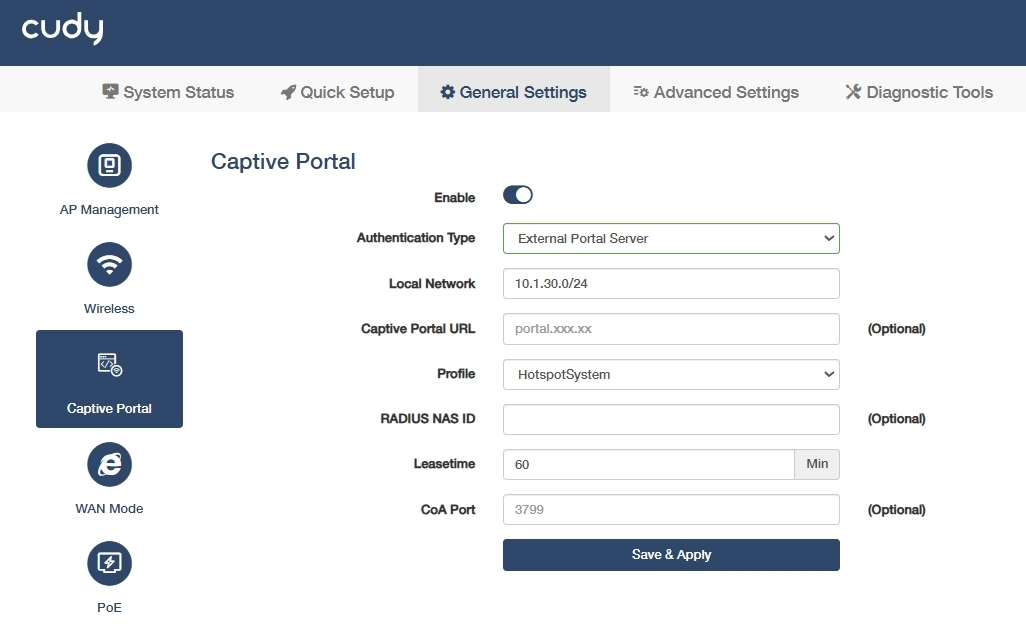Go to the Diagnostic Tools tab
This screenshot has width=1026, height=624.
pyautogui.click(x=919, y=92)
